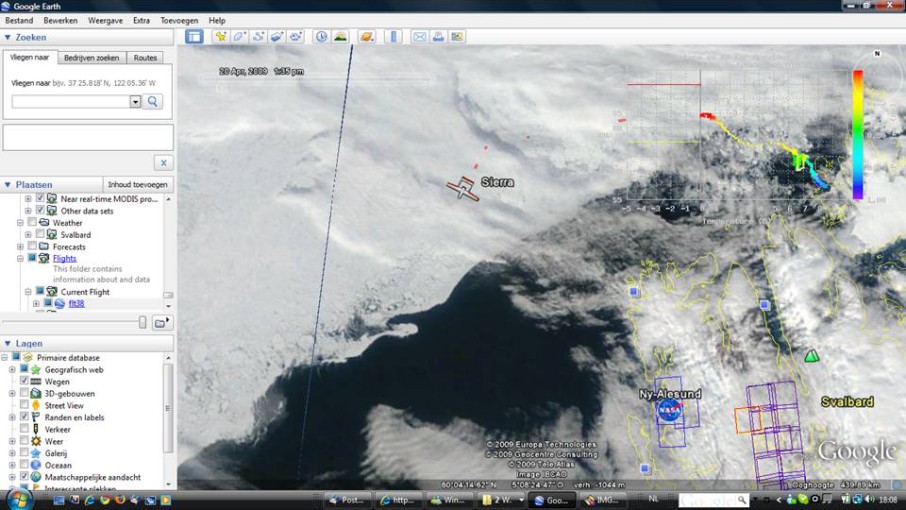This screenshot has width=906, height=510.
Task: Click the volume tray icon
Action: coord(870,499)
